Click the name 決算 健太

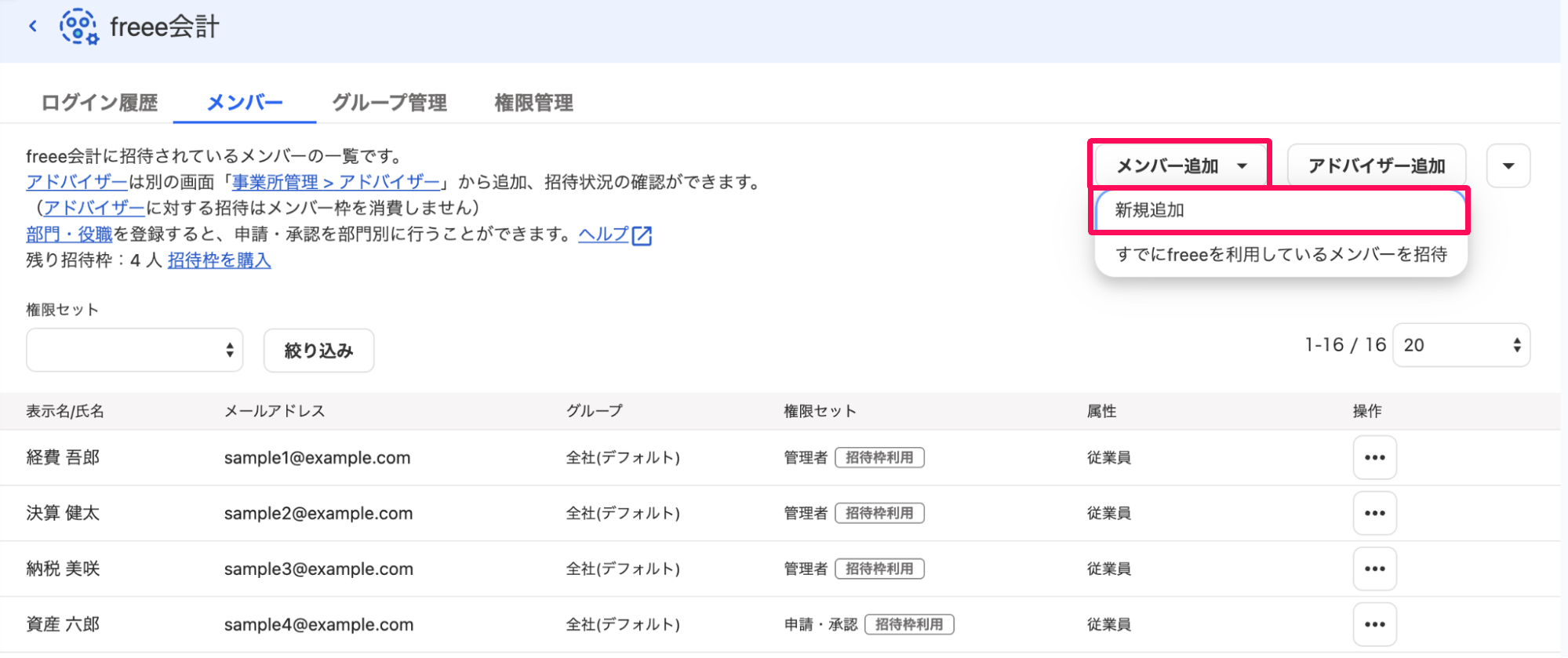[63, 513]
